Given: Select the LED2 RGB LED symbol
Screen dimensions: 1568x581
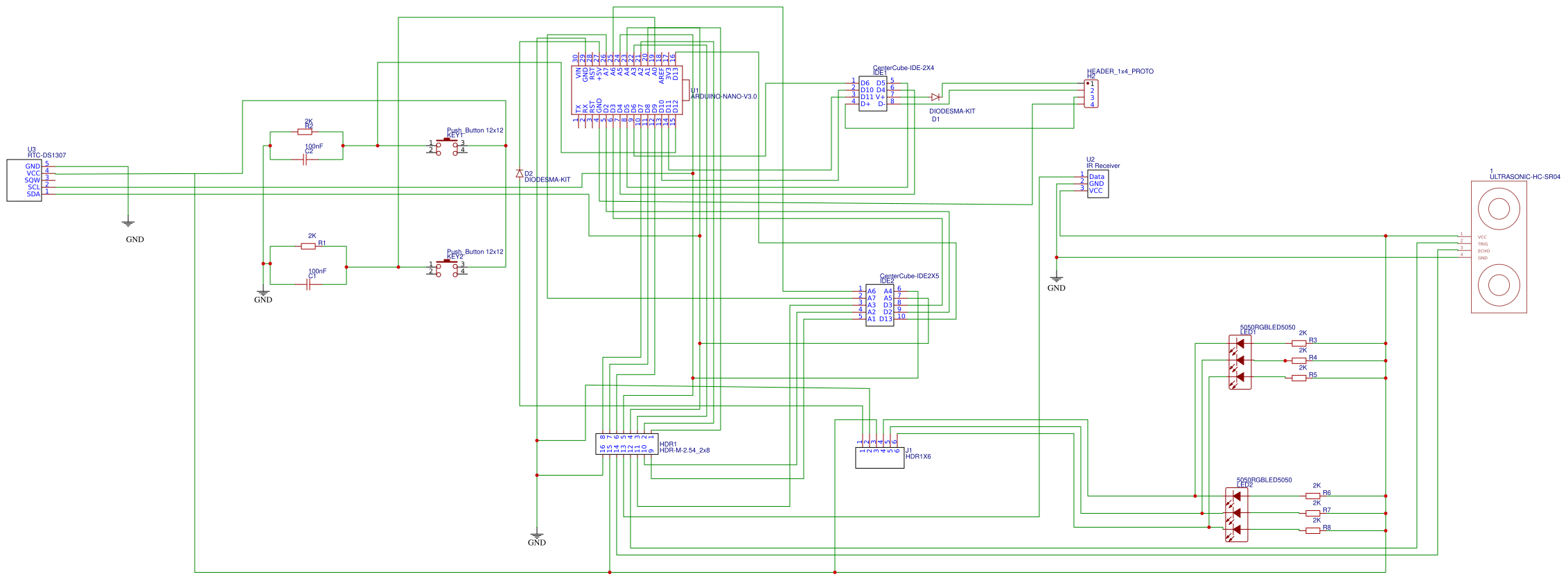Looking at the screenshot, I should tap(1236, 515).
